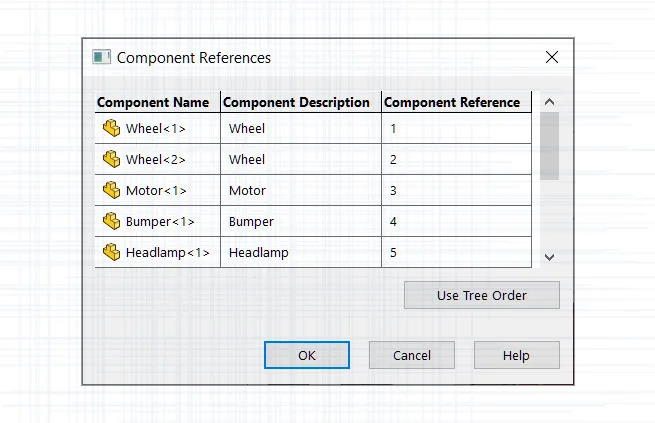Close the Component References dialog

(x=552, y=57)
